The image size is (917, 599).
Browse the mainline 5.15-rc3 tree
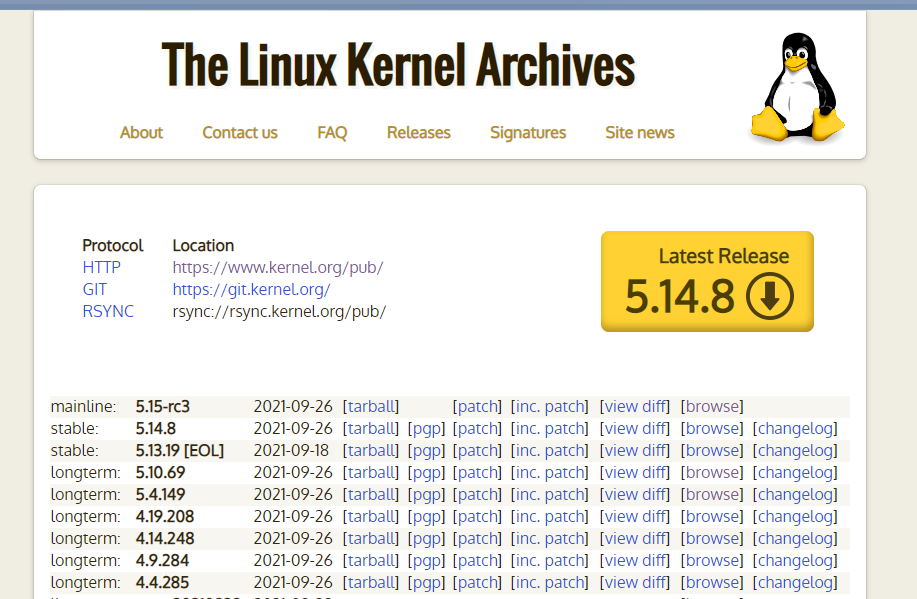tap(712, 407)
